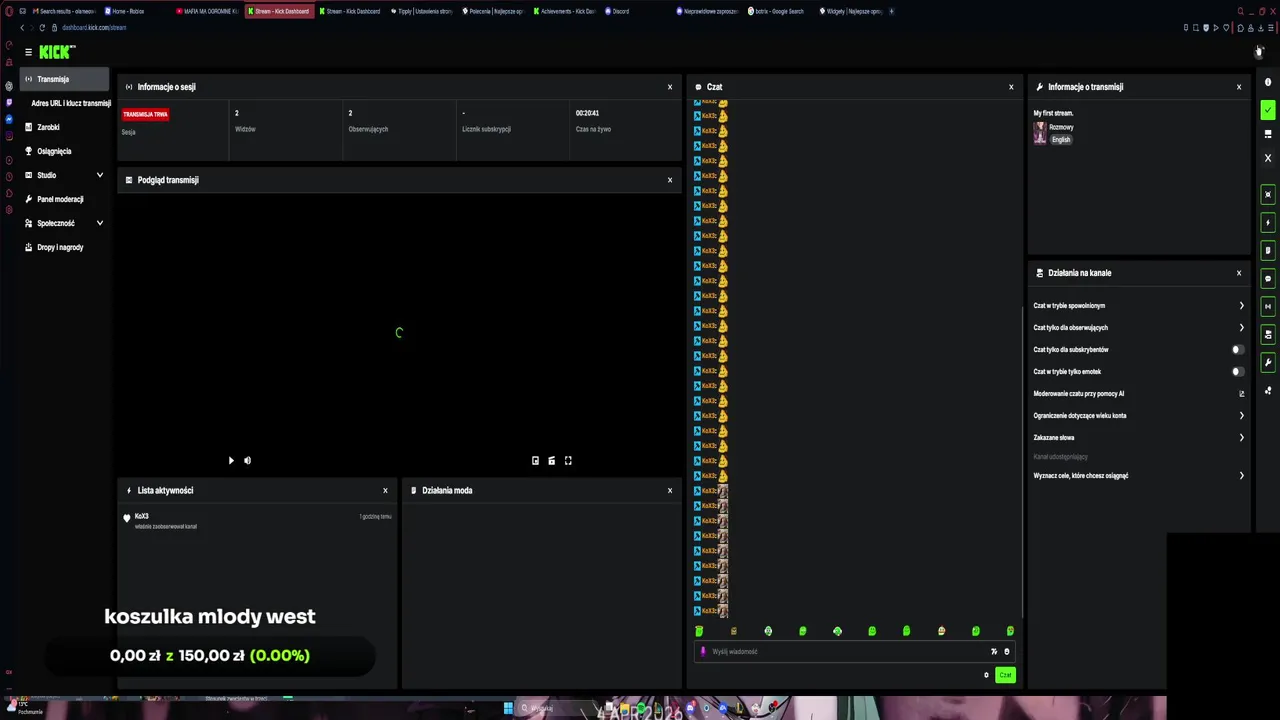Toggle the session info widget icon
The width and height of the screenshot is (1280, 720).
[x=1268, y=307]
